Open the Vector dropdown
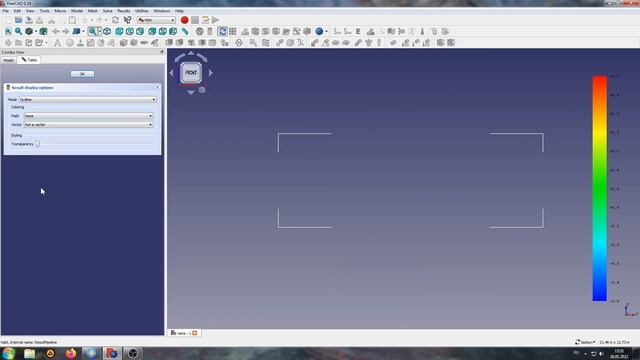This screenshot has width=640, height=360. point(88,124)
